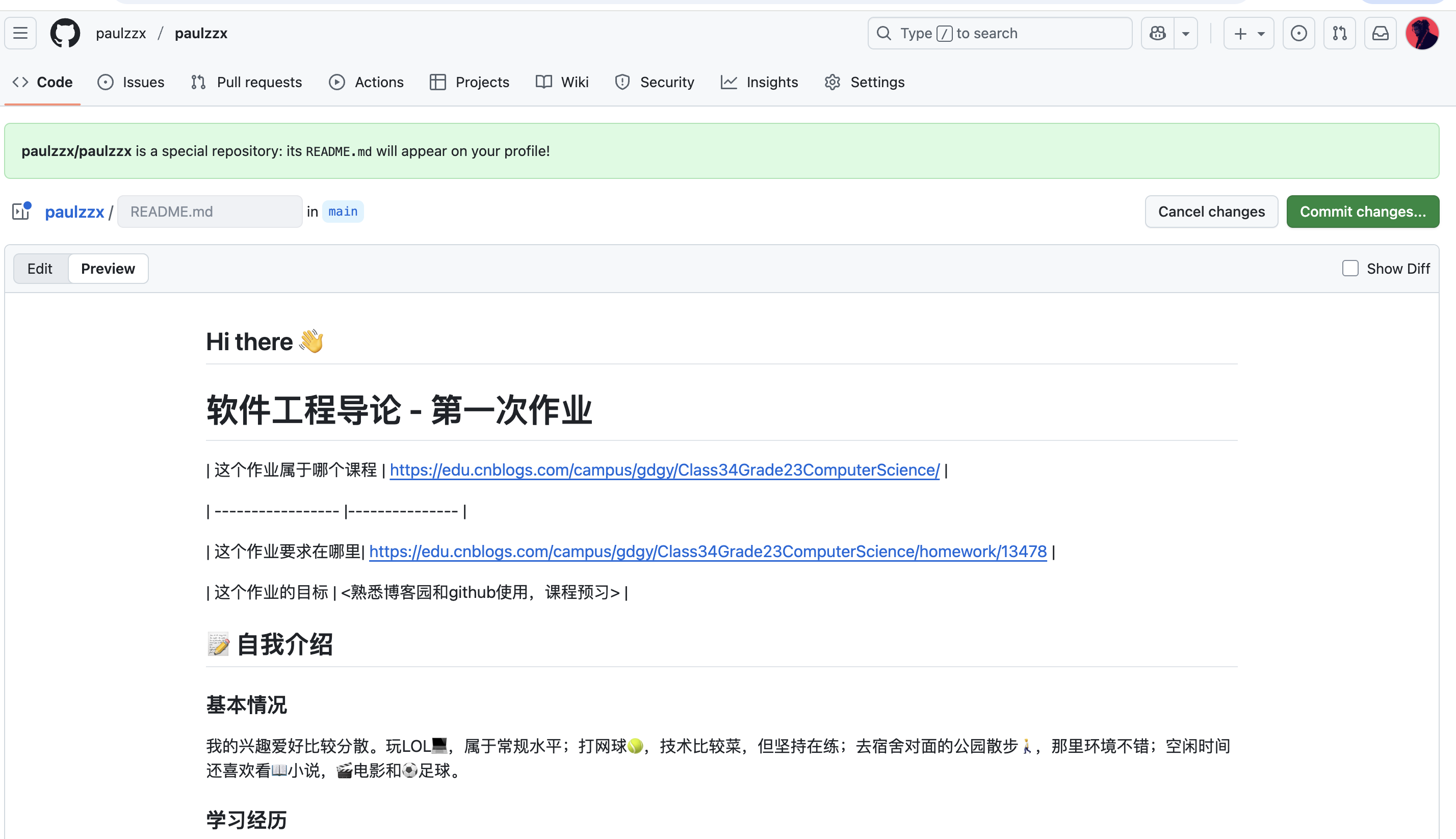Enable the Show Diff checkbox

(1350, 269)
